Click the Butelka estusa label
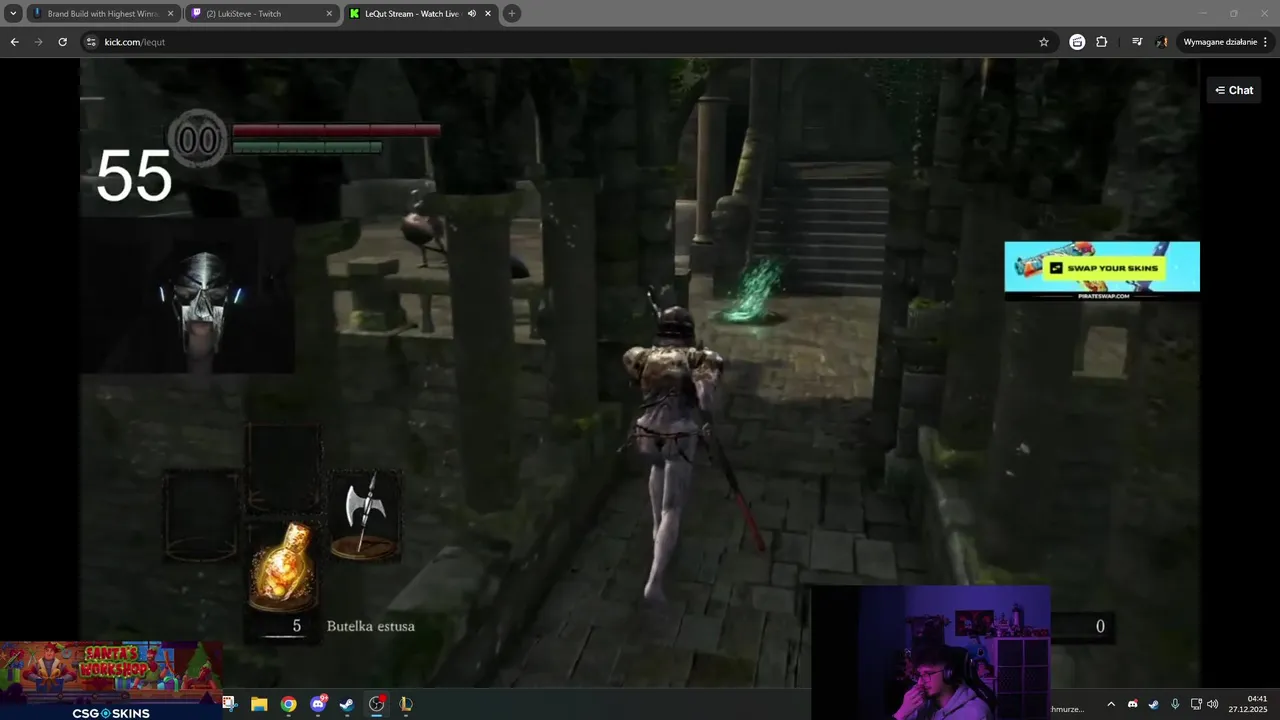 coord(370,626)
